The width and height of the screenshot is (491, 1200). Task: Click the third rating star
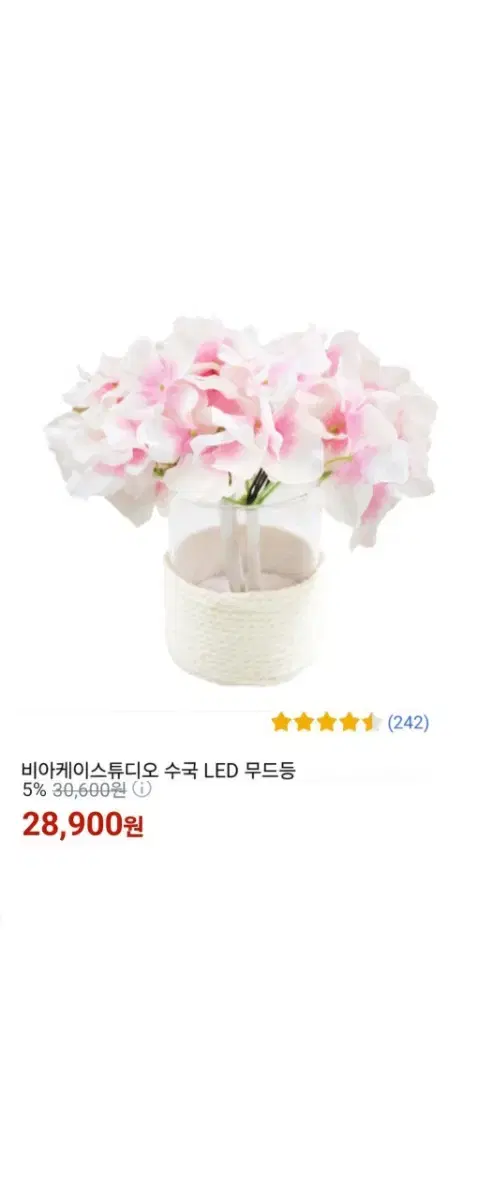[x=326, y=722]
